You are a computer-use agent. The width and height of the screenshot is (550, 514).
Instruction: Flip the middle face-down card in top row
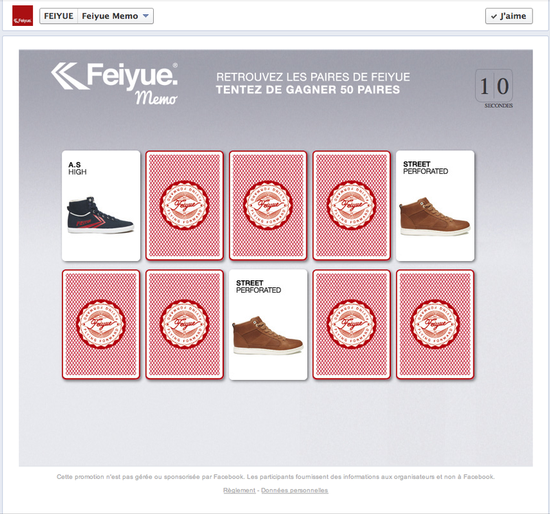tap(268, 206)
